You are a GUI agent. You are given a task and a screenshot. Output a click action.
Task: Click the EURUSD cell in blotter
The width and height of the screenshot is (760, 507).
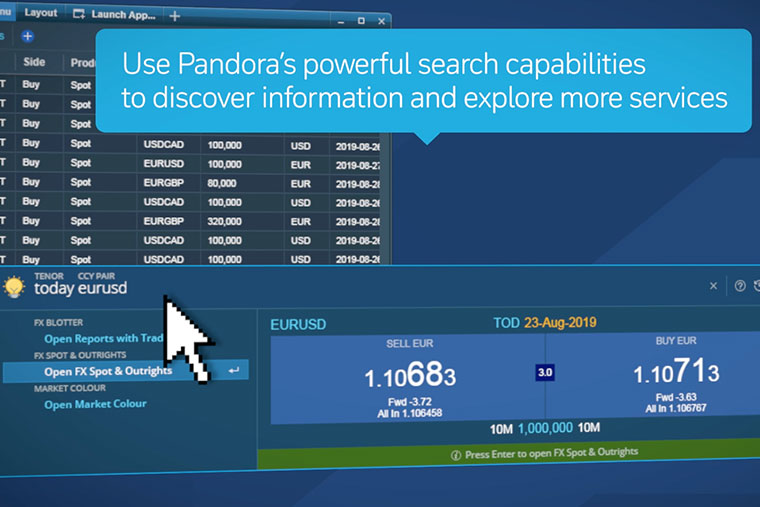click(x=163, y=164)
